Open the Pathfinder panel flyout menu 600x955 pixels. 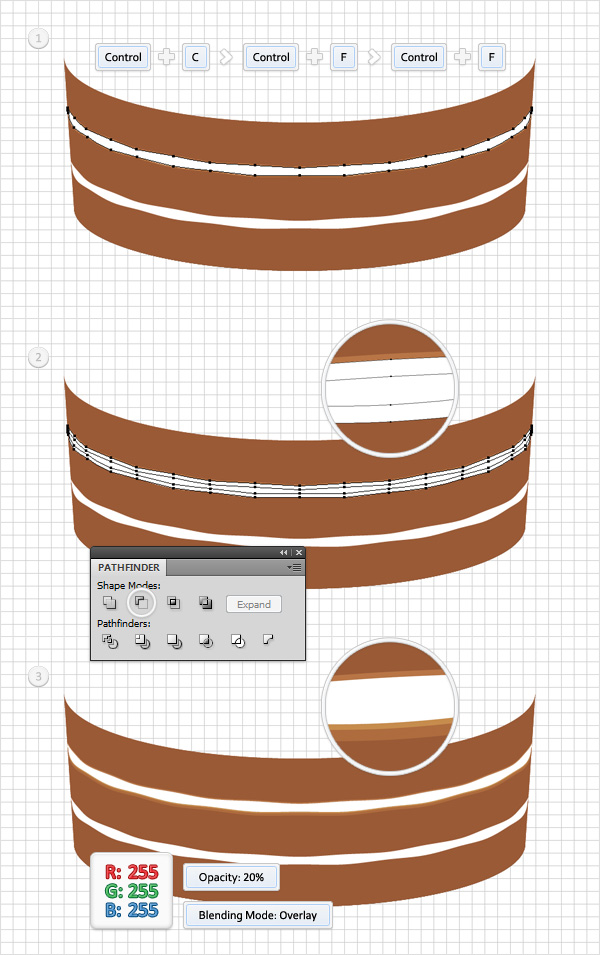pos(295,567)
